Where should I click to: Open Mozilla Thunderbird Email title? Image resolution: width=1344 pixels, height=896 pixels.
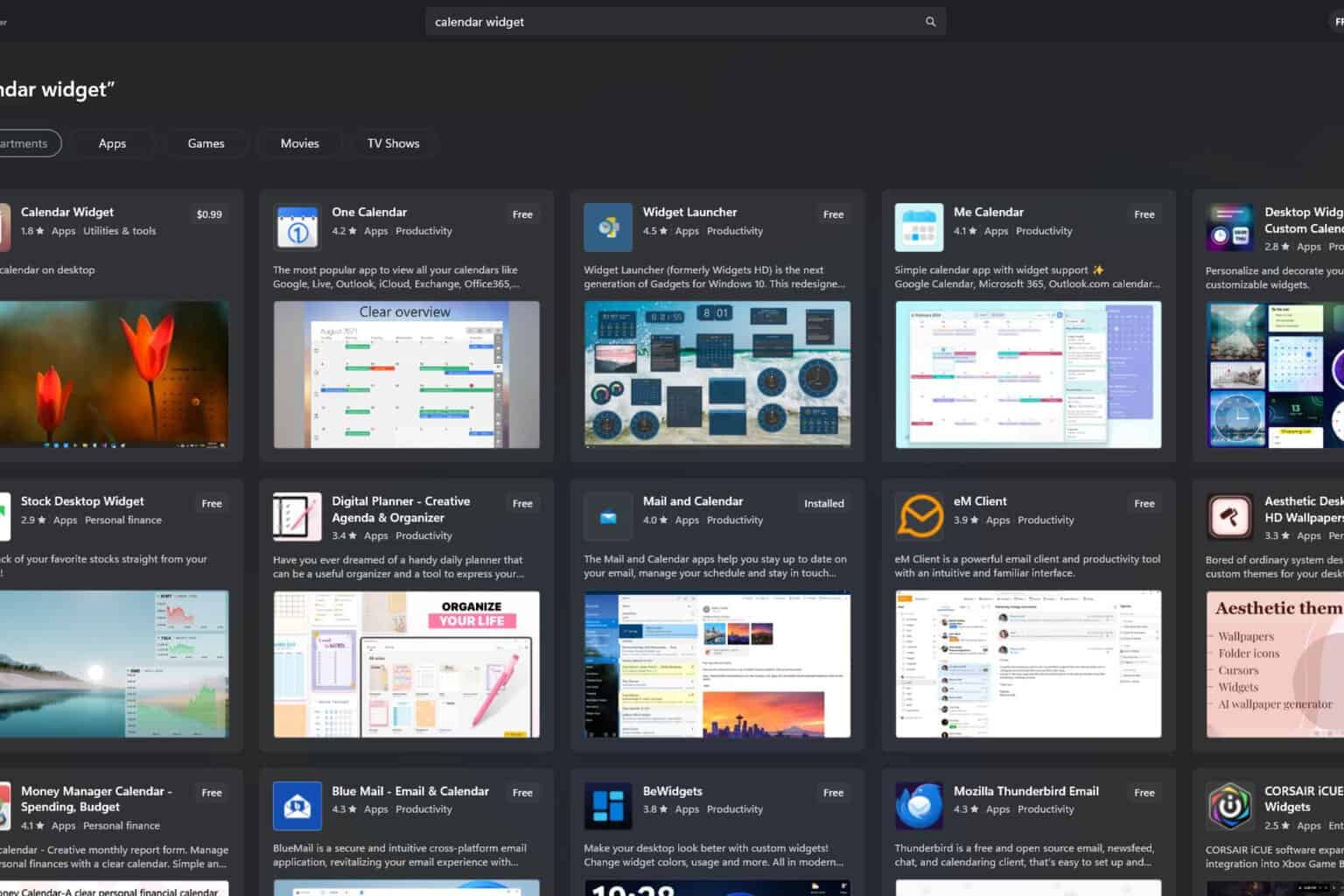point(1026,791)
